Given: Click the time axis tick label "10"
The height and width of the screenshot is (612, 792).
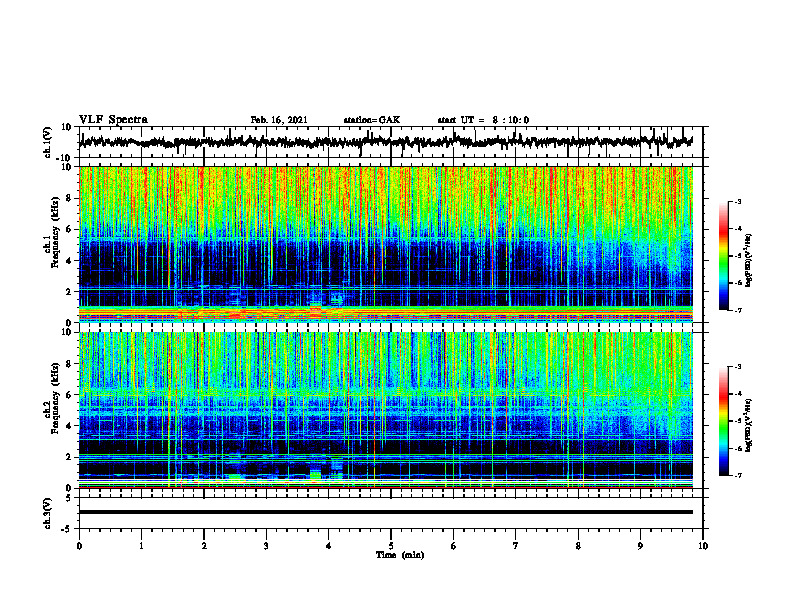Looking at the screenshot, I should (703, 546).
